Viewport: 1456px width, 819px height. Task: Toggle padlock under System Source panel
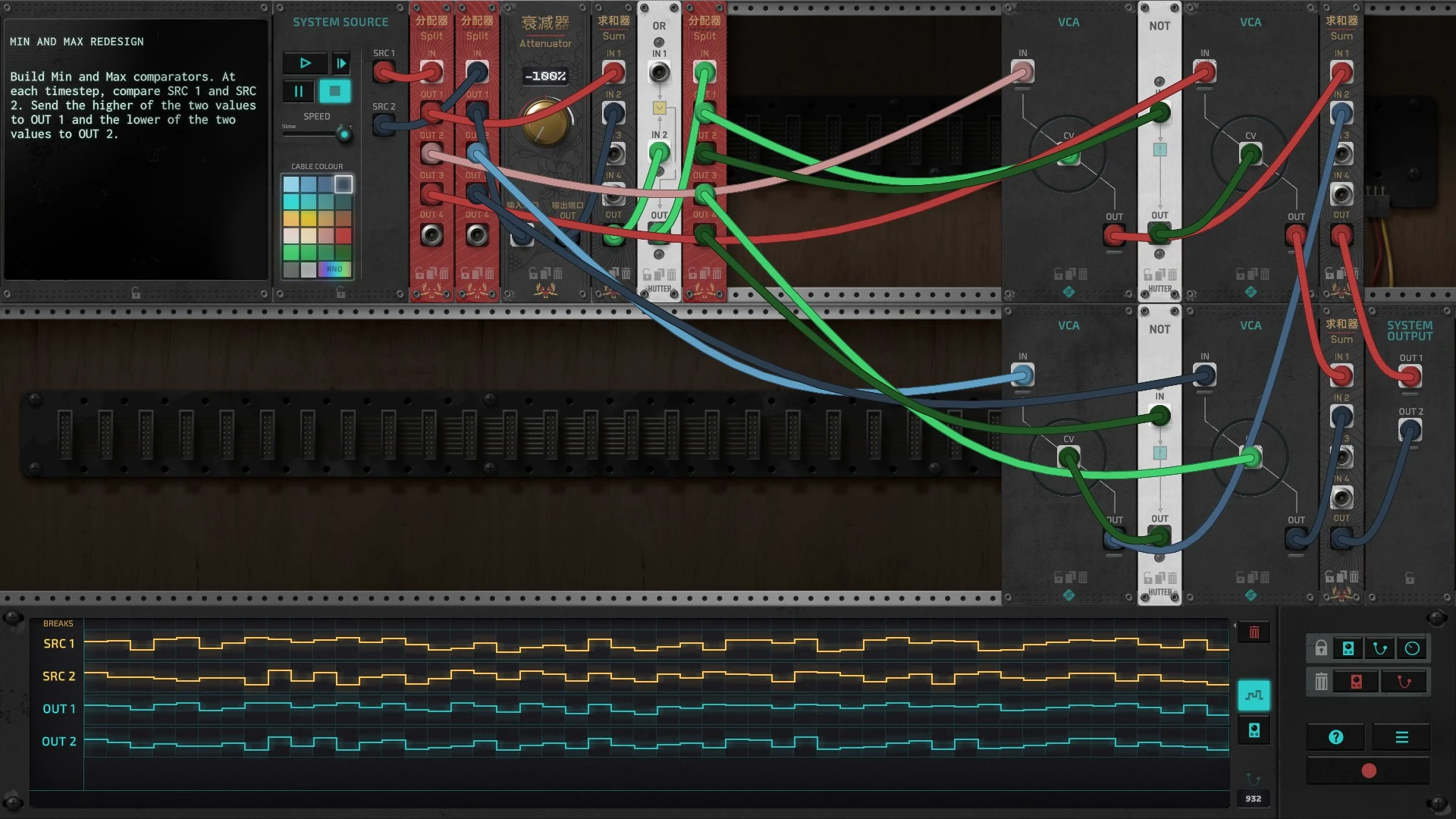point(340,293)
